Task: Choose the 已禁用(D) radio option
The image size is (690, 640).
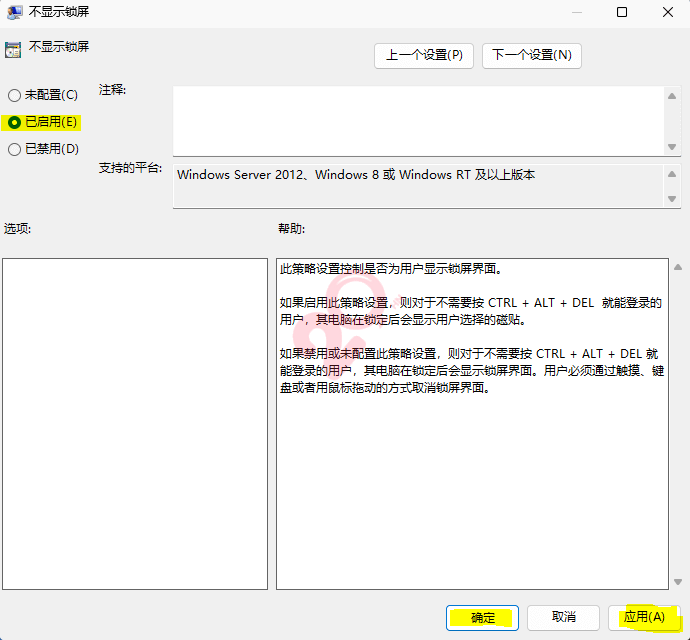Action: click(x=14, y=149)
